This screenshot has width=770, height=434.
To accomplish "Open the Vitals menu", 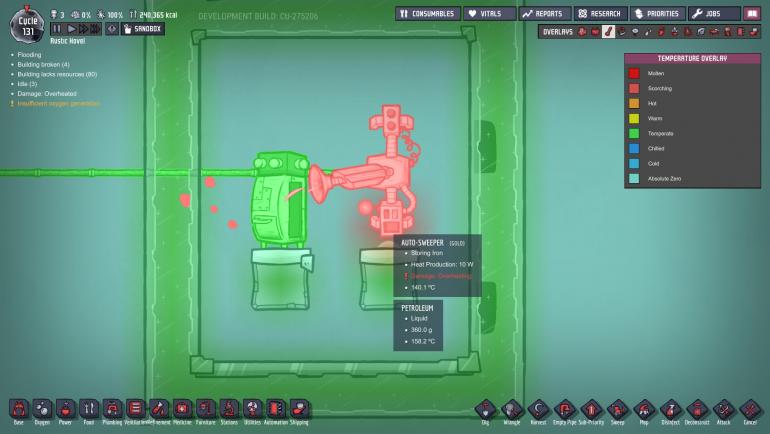I will (490, 14).
